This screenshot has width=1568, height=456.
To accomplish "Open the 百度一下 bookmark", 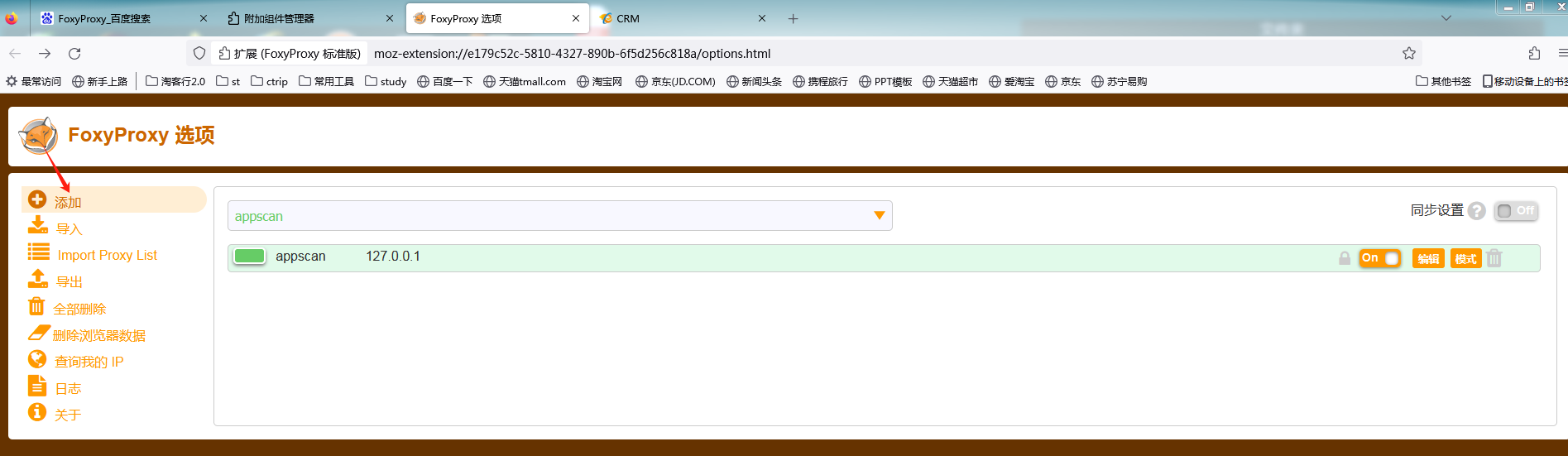I will pos(445,81).
